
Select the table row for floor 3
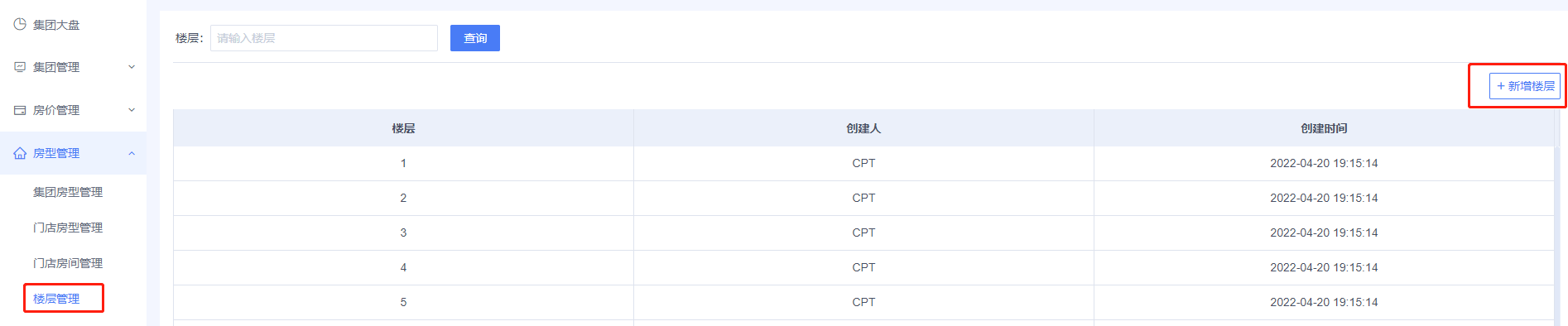863,233
